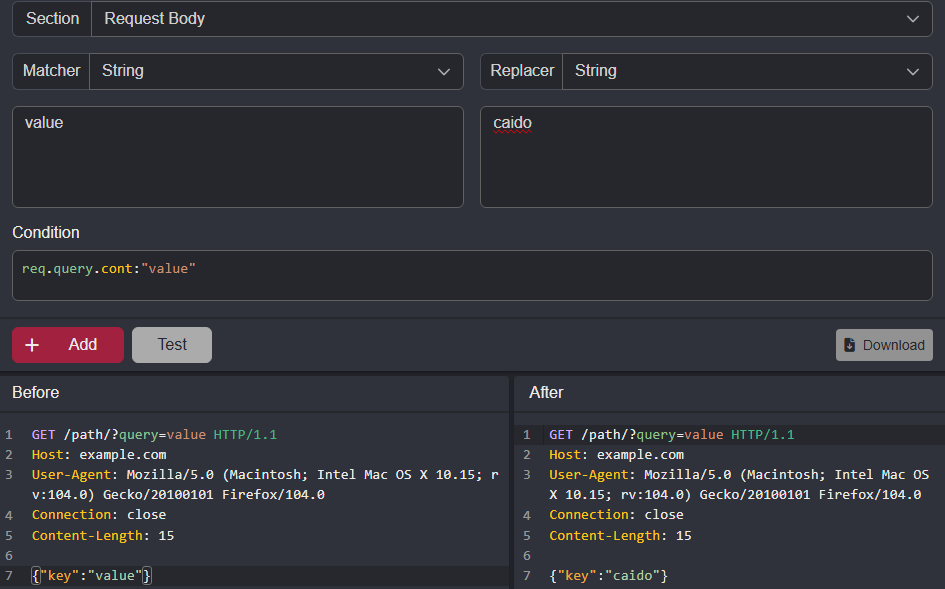Click the Connection: close line in Before editor
The height and width of the screenshot is (589, 945).
pos(99,515)
